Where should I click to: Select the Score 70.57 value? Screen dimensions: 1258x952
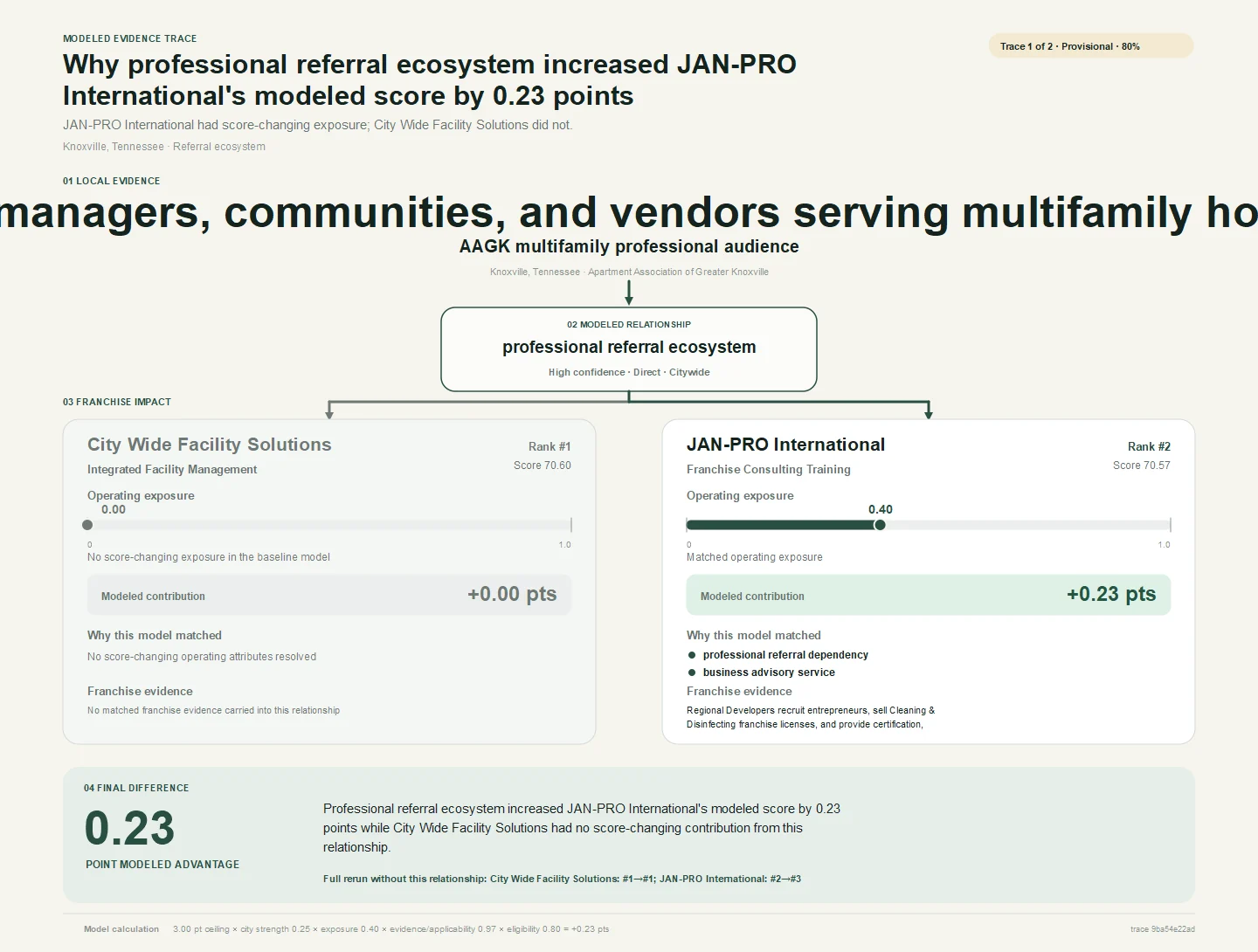tap(1142, 466)
